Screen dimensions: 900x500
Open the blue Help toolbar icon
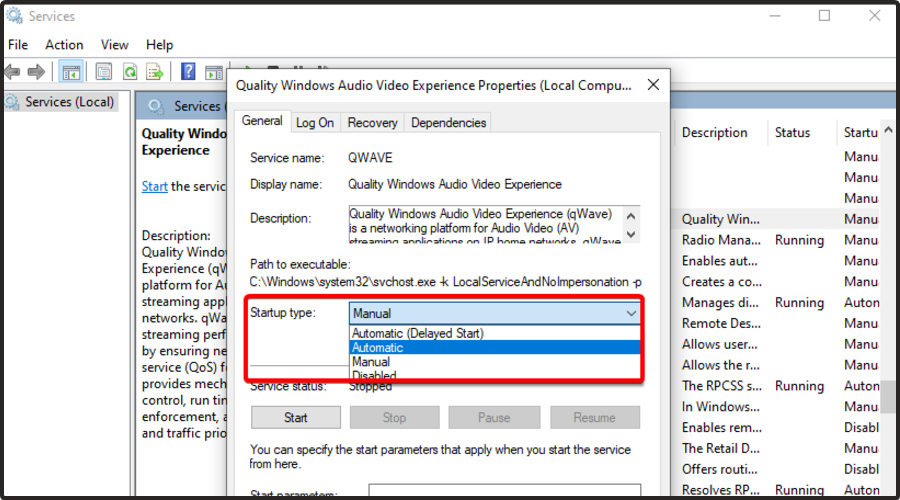[188, 72]
